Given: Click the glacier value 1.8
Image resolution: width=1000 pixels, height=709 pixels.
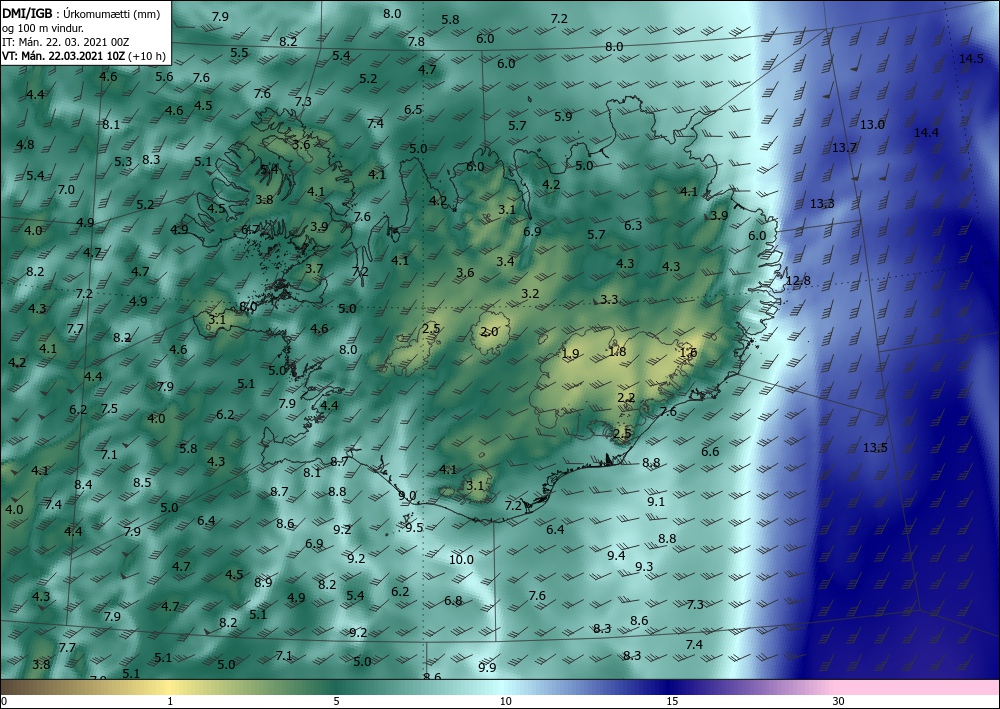Looking at the screenshot, I should pyautogui.click(x=617, y=351).
